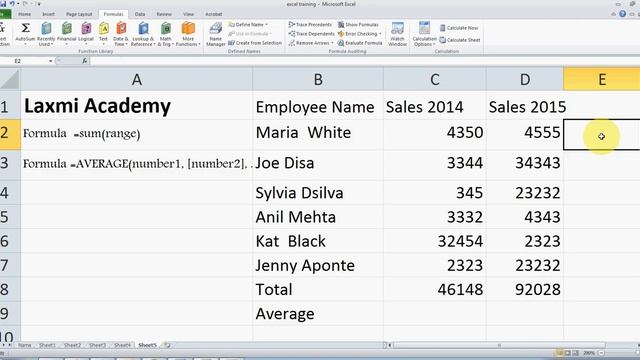The width and height of the screenshot is (640, 360).
Task: Open the Text functions book icon
Action: [x=104, y=29]
